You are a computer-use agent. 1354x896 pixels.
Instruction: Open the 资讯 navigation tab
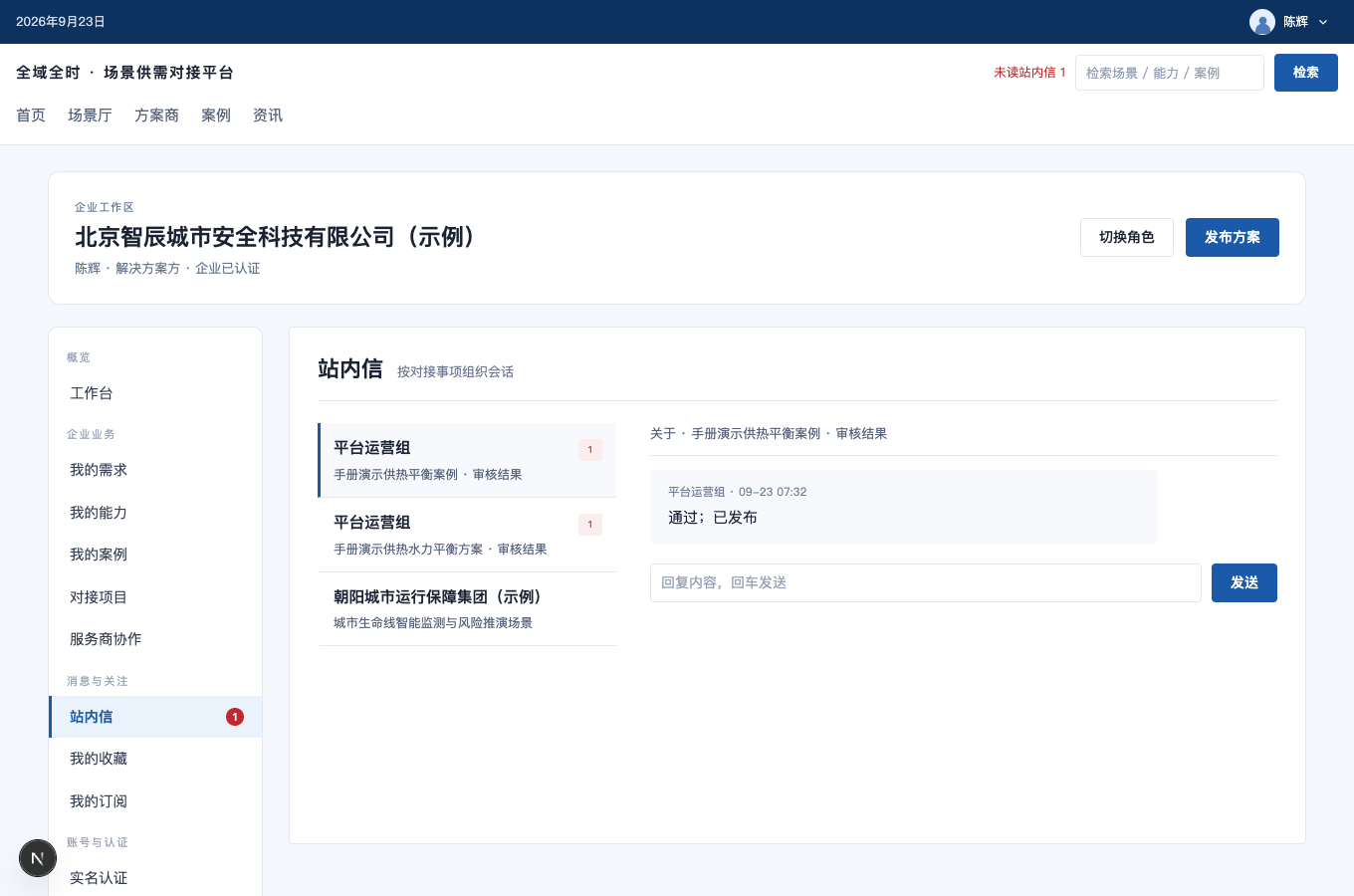(268, 115)
